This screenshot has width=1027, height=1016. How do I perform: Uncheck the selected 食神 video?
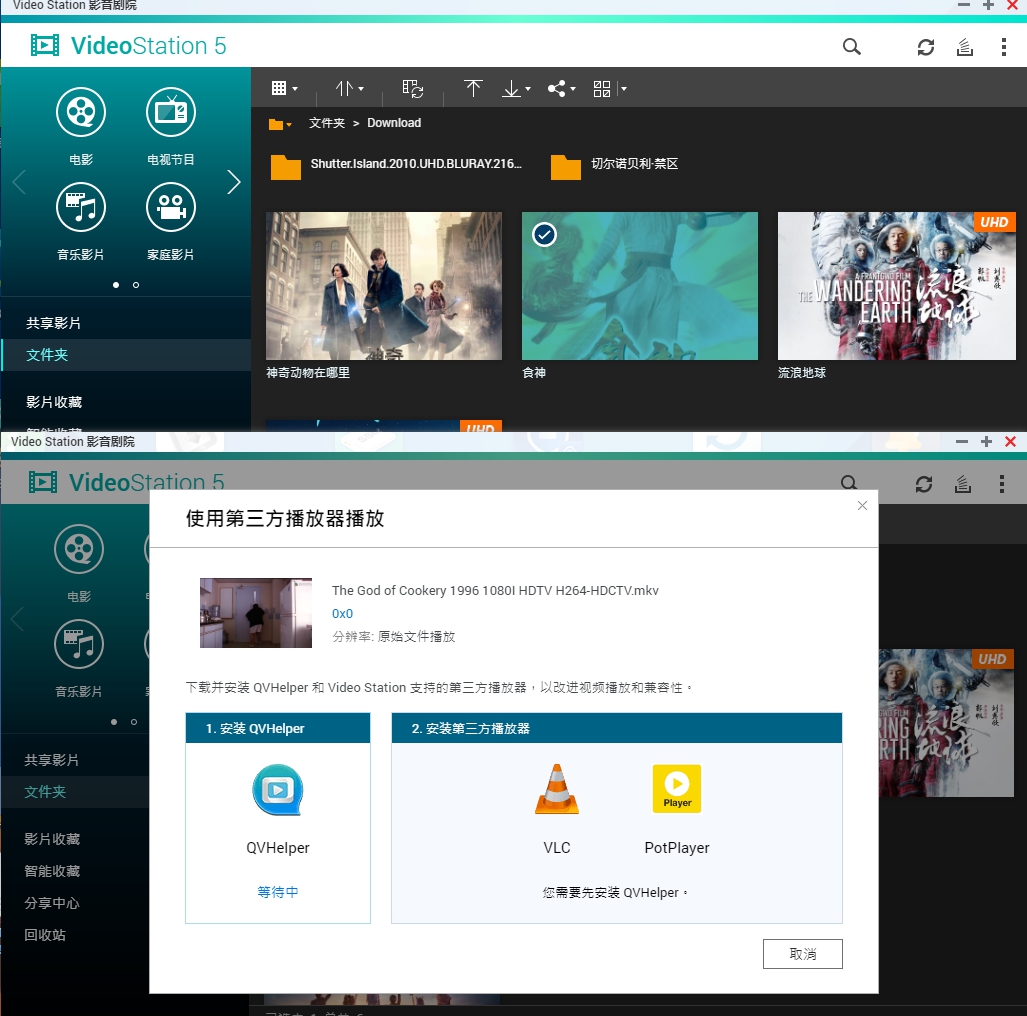click(x=543, y=234)
